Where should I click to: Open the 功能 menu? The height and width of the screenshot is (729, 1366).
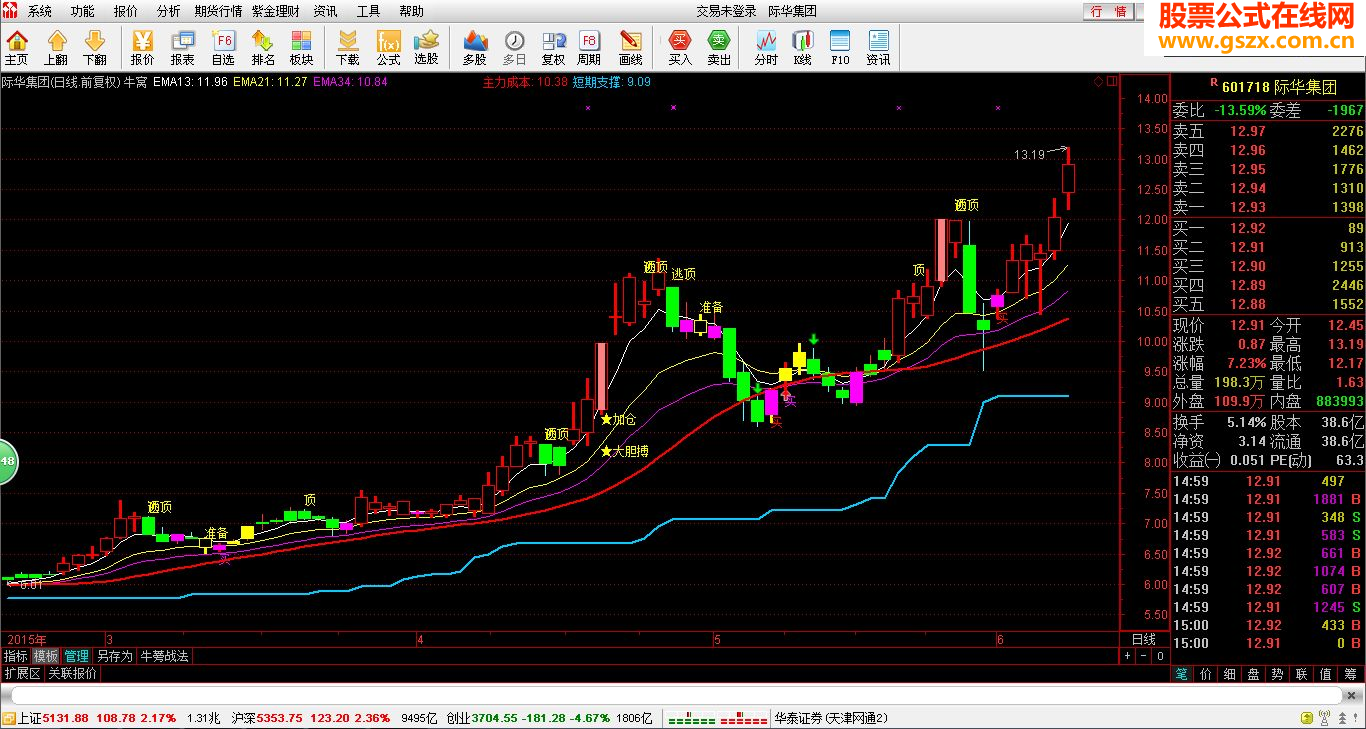click(83, 11)
